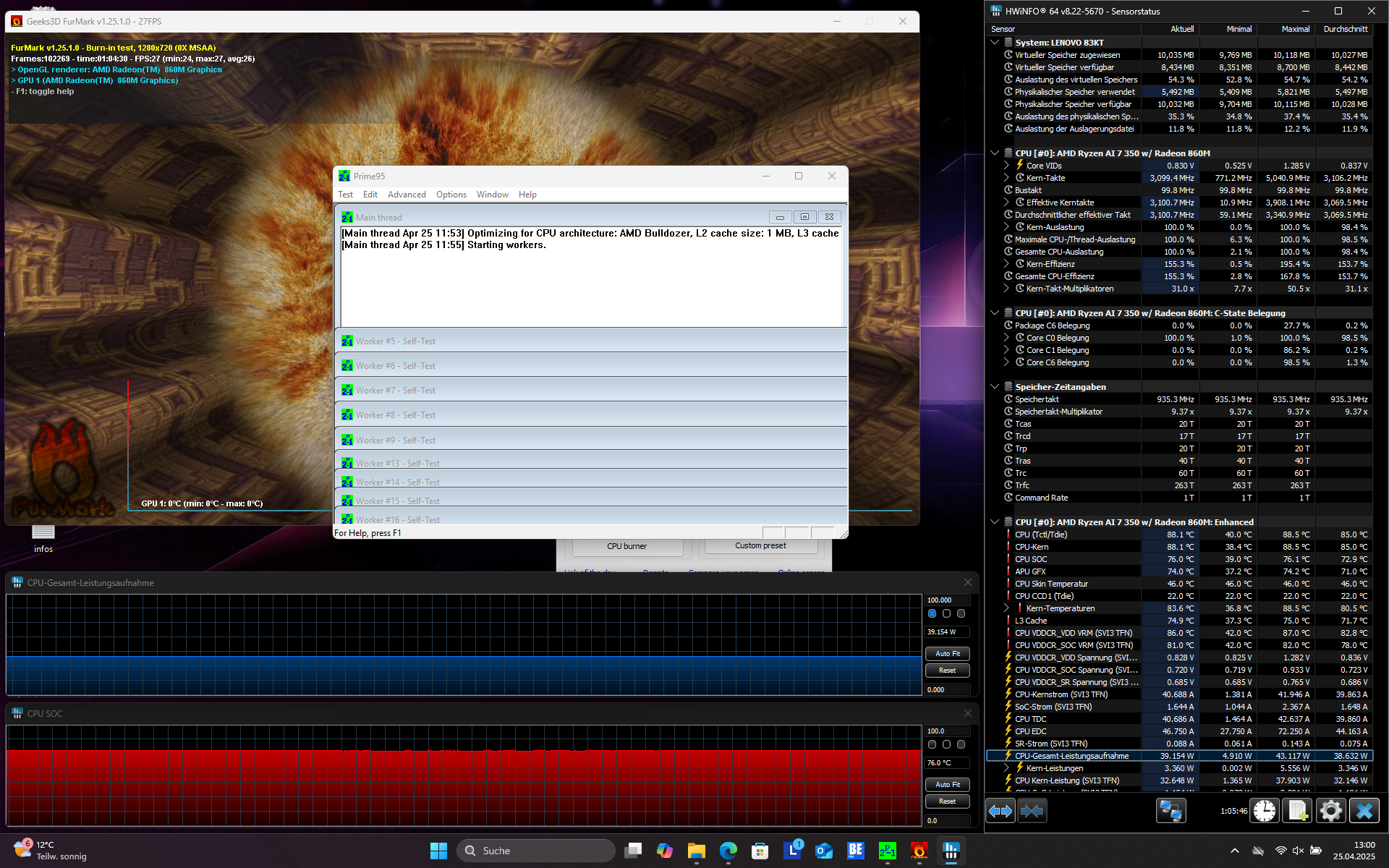Click the Worker #5 Self-Test icon
1389x868 pixels.
coord(347,341)
